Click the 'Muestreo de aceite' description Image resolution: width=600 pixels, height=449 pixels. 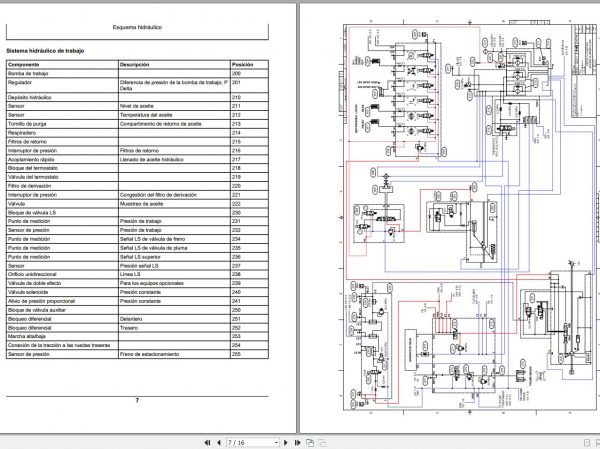(x=141, y=204)
